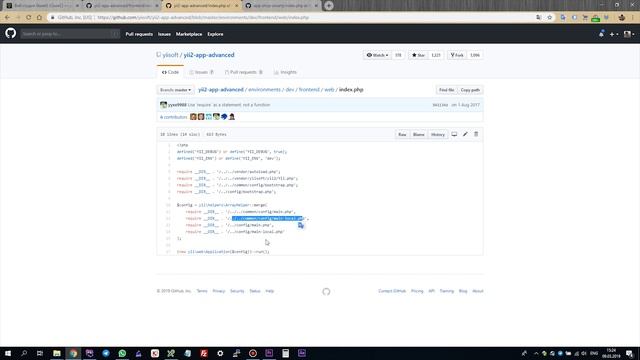Open Telegram from the taskbar
This screenshot has height=360, width=640.
(106, 353)
